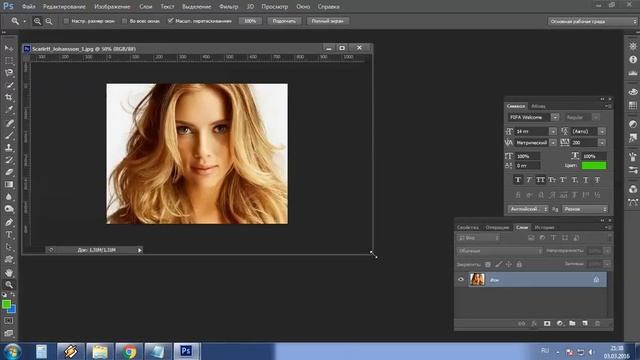The image size is (640, 360).
Task: Select the Path Selection tool
Action: coord(9,247)
